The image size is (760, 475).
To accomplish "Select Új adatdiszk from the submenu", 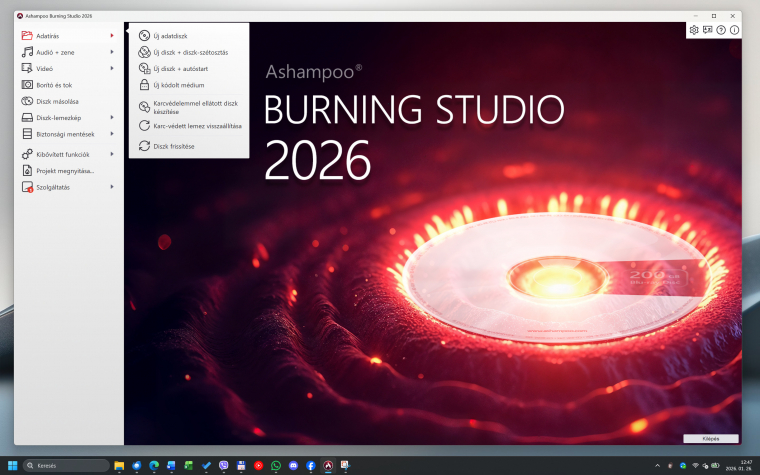I will point(170,36).
